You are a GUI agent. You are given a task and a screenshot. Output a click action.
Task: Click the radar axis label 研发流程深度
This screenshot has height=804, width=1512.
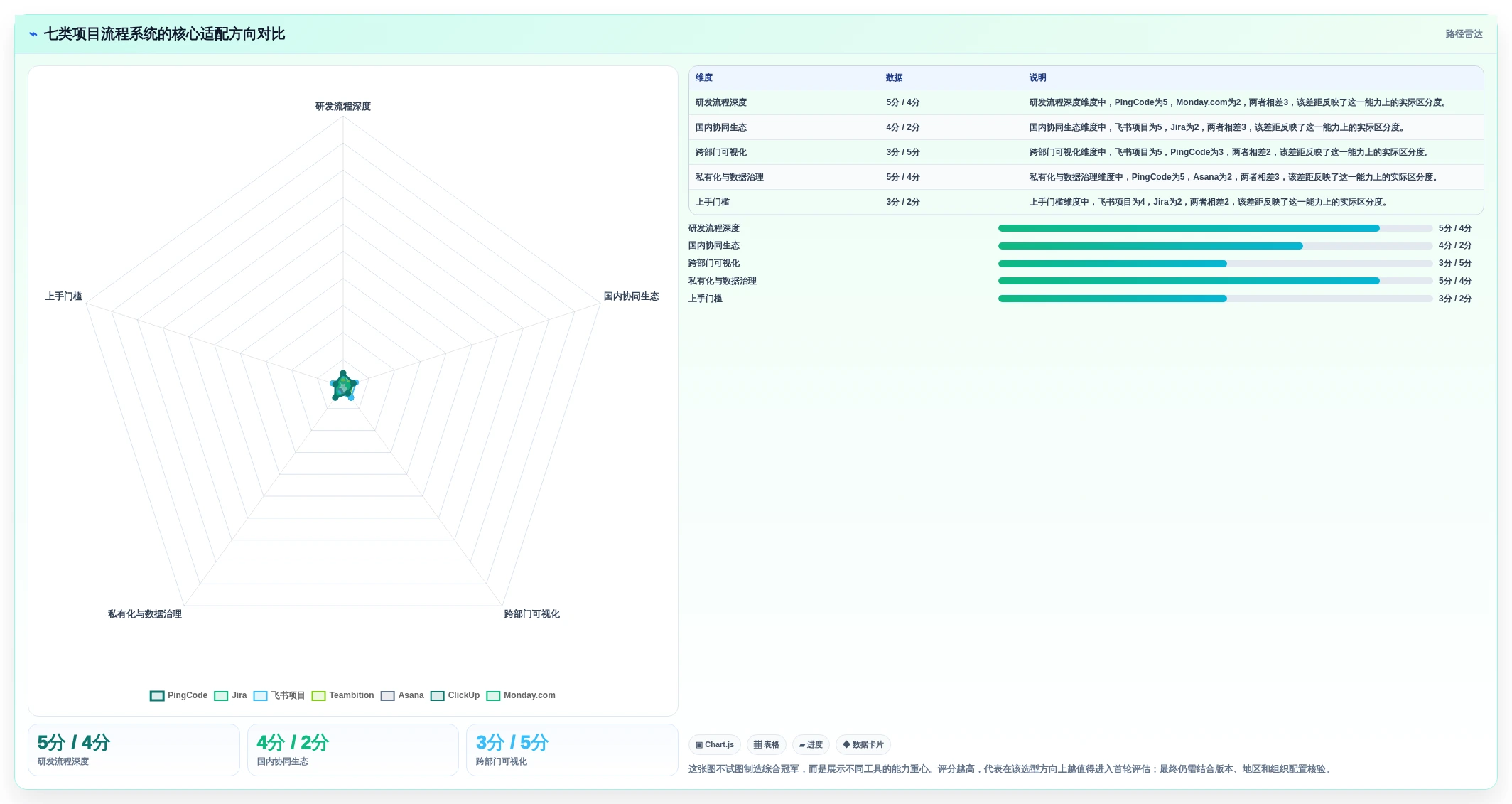click(343, 107)
